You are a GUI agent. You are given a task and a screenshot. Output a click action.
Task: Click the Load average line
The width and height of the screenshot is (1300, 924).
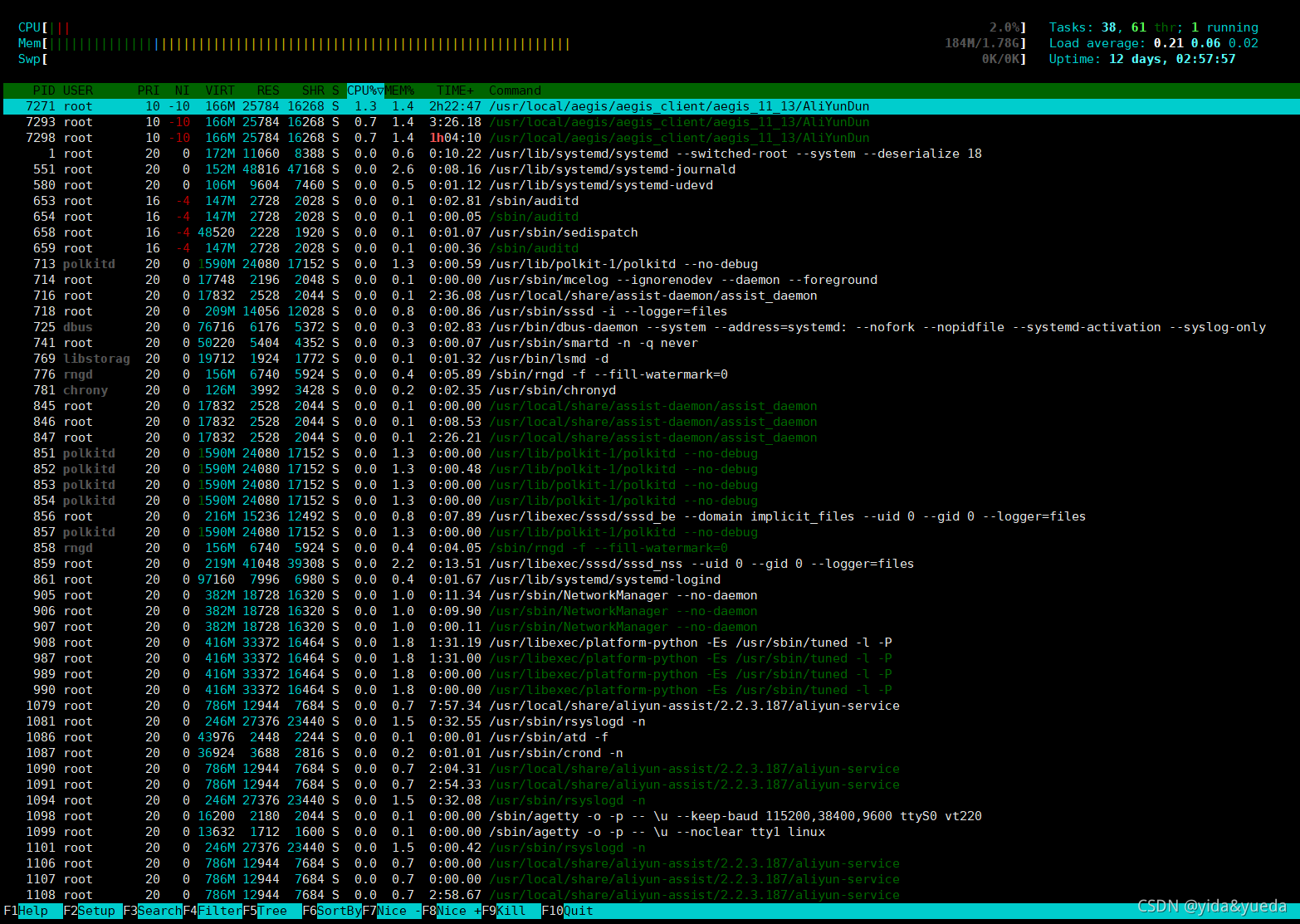(1154, 43)
